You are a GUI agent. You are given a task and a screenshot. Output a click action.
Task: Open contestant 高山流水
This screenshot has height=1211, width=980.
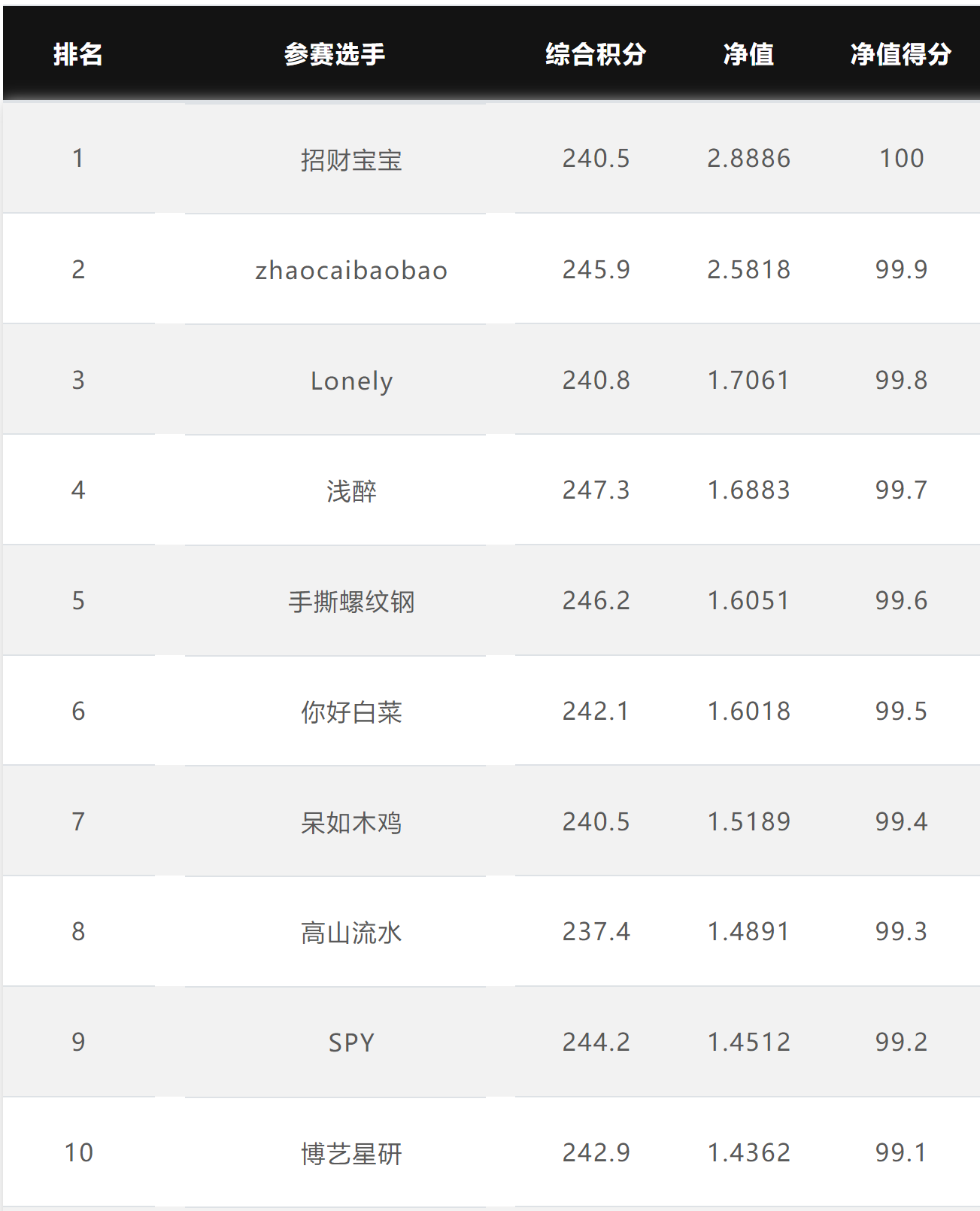(x=351, y=933)
